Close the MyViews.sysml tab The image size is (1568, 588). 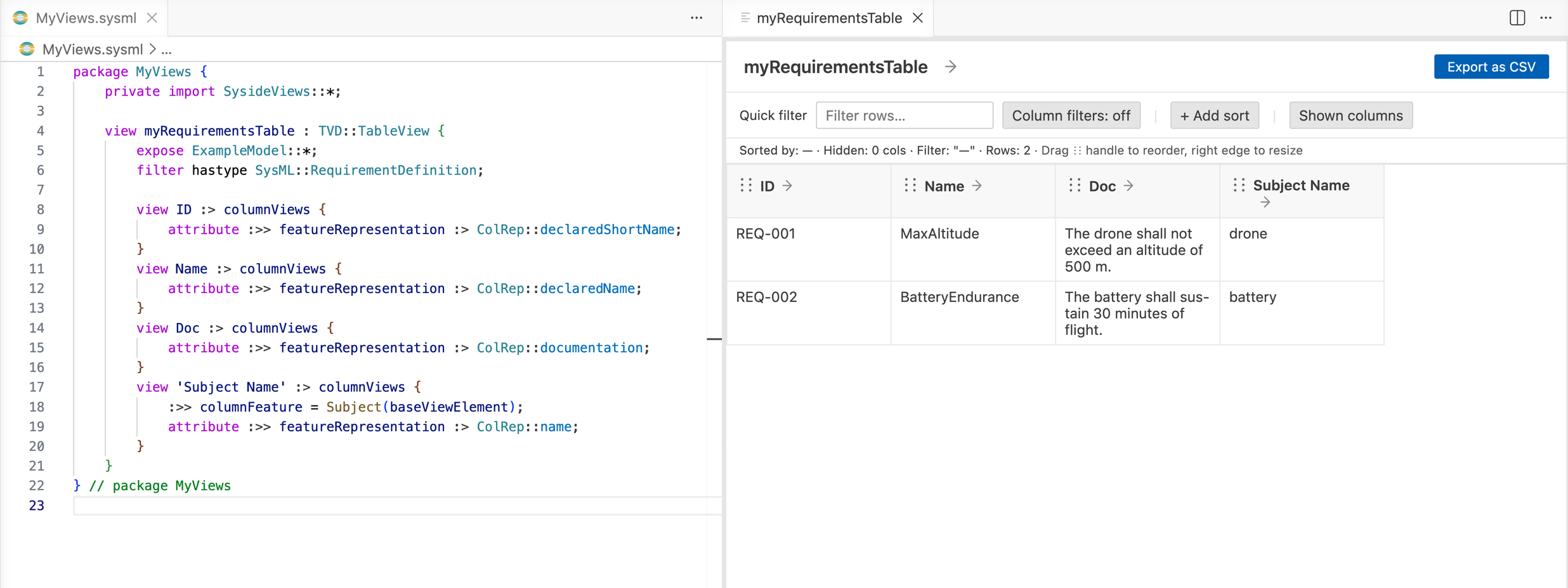[152, 18]
